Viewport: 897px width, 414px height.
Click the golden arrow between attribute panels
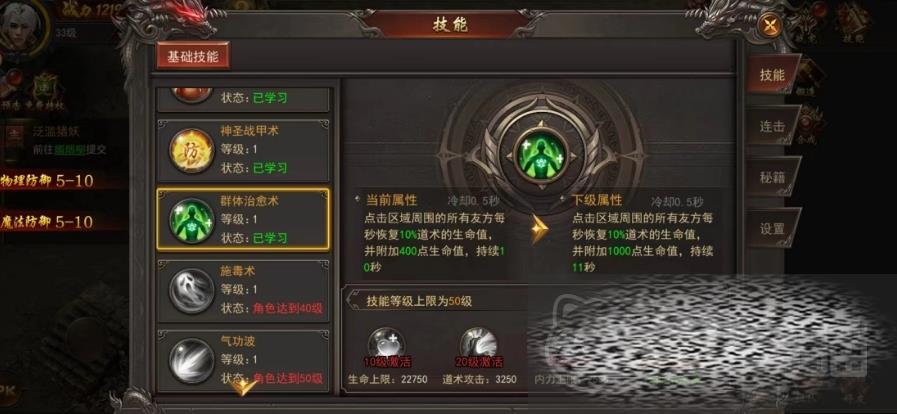(x=537, y=229)
